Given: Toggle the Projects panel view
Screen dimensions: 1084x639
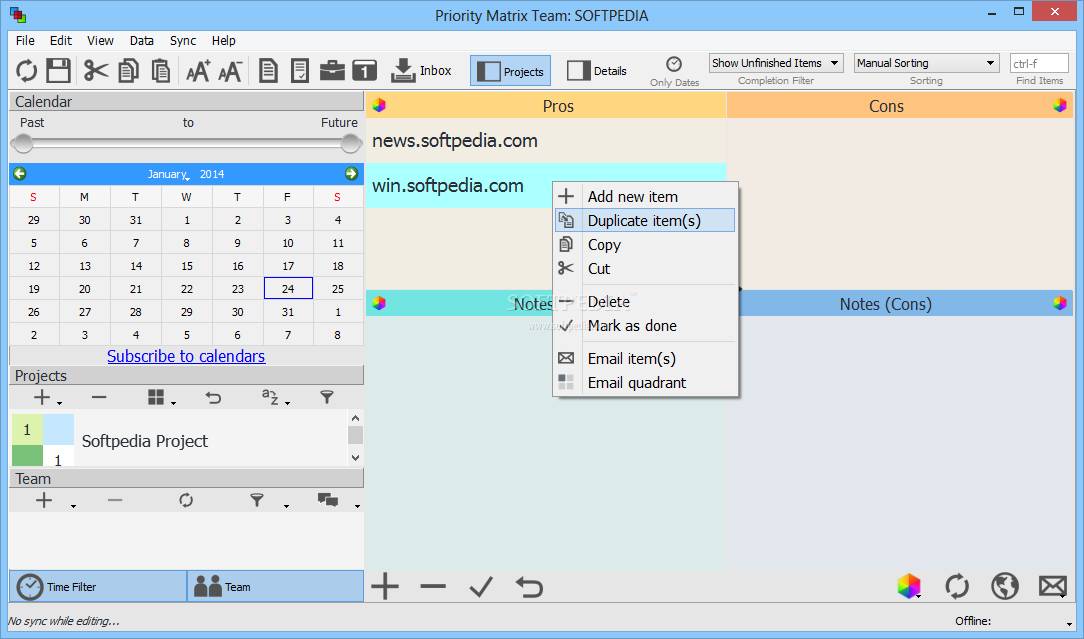Looking at the screenshot, I should tap(510, 71).
